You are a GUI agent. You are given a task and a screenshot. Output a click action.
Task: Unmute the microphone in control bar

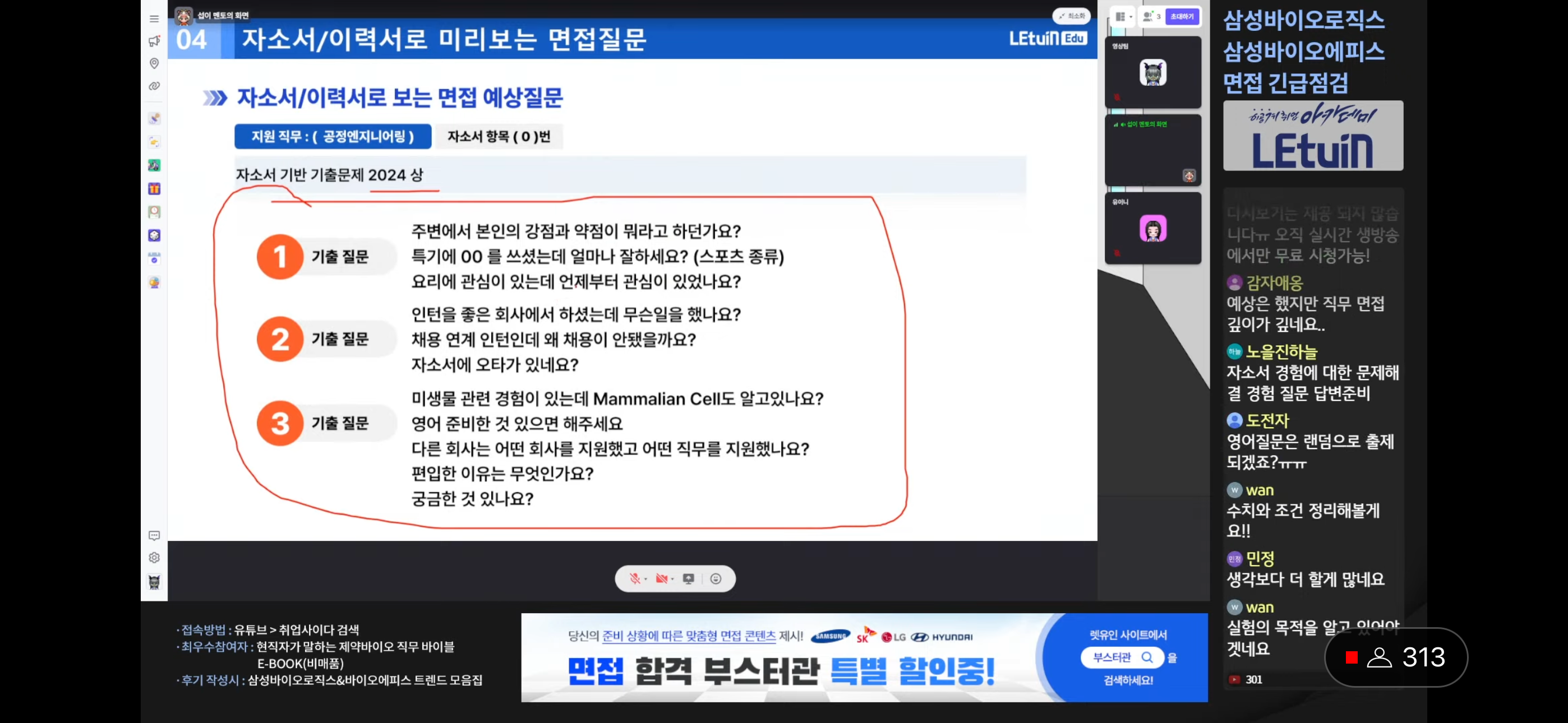[634, 579]
